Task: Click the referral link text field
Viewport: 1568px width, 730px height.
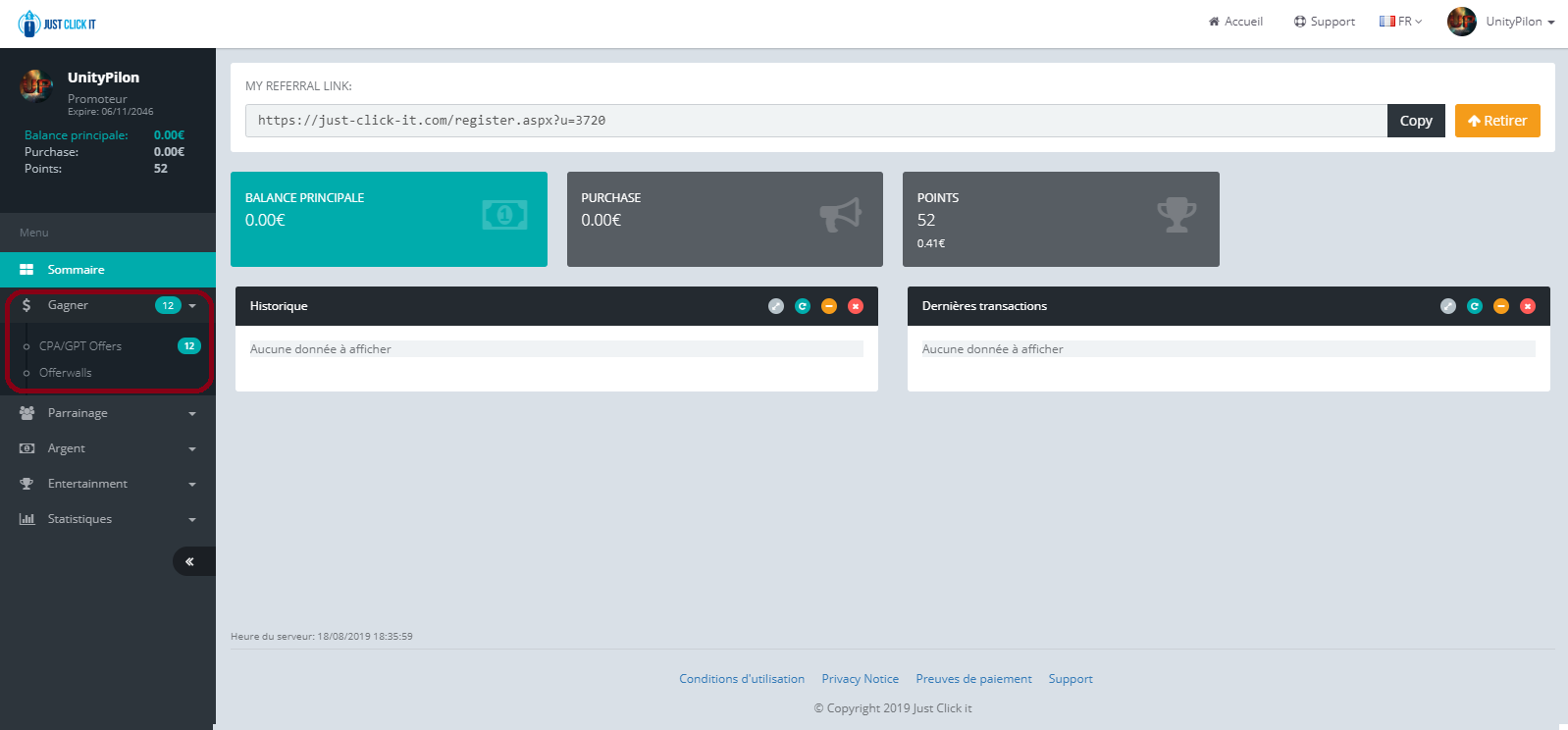Action: [x=814, y=121]
